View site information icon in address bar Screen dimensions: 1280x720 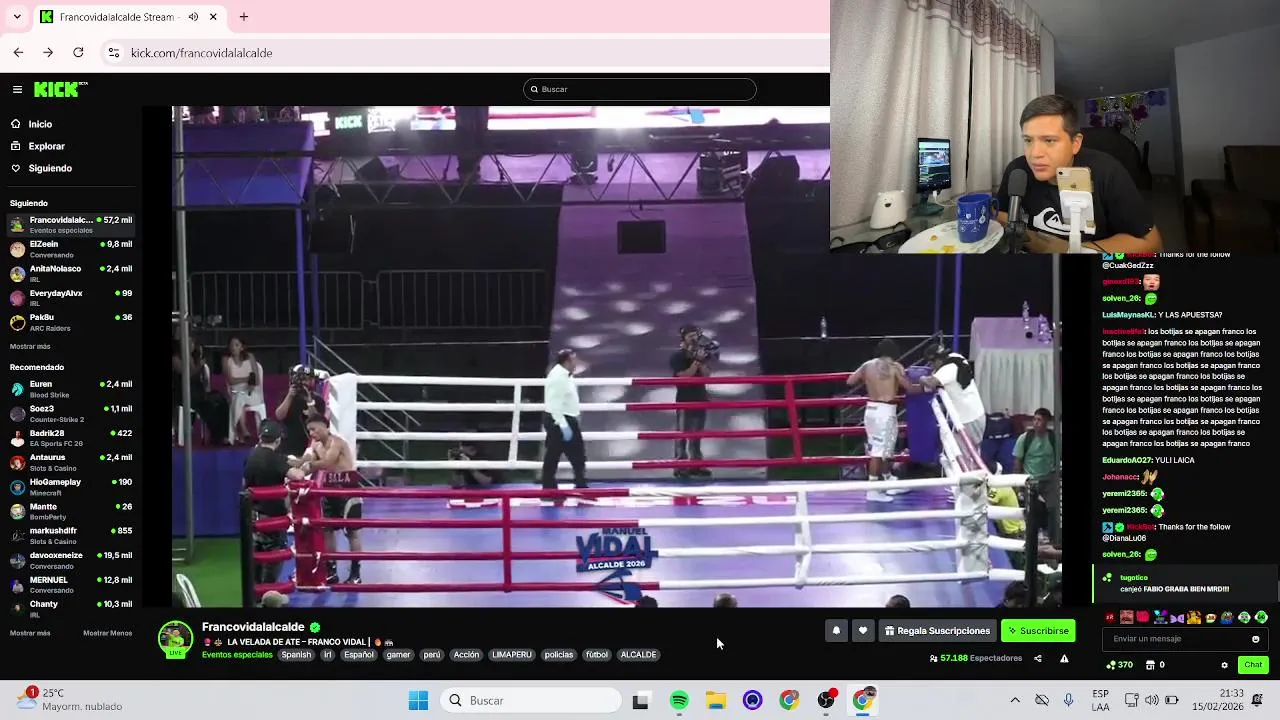114,52
